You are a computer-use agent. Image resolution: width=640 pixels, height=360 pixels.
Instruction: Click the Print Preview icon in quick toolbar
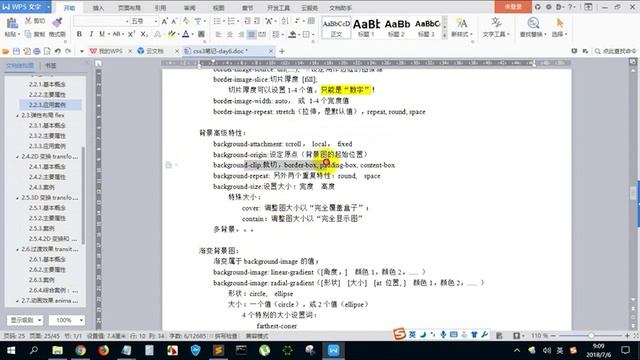[x=47, y=51]
